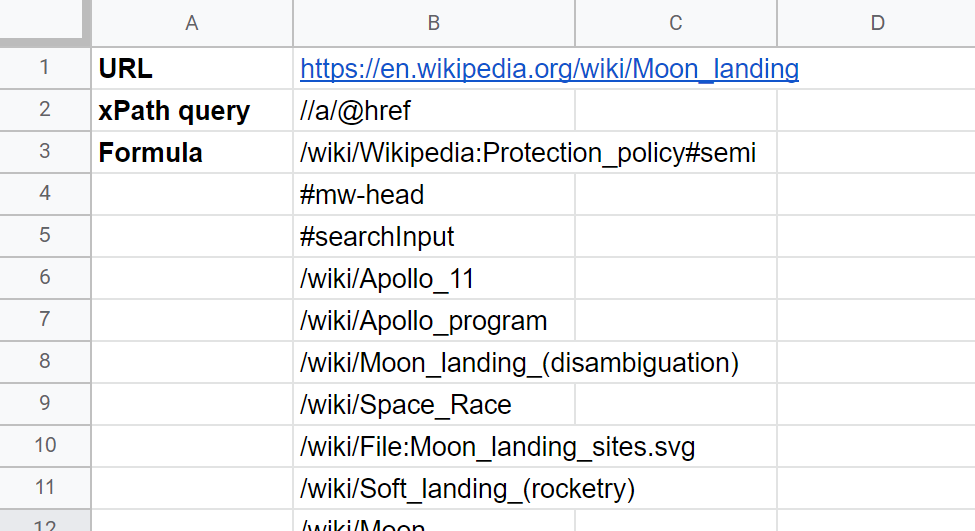Select column B header
The width and height of the screenshot is (975, 531).
[x=433, y=23]
